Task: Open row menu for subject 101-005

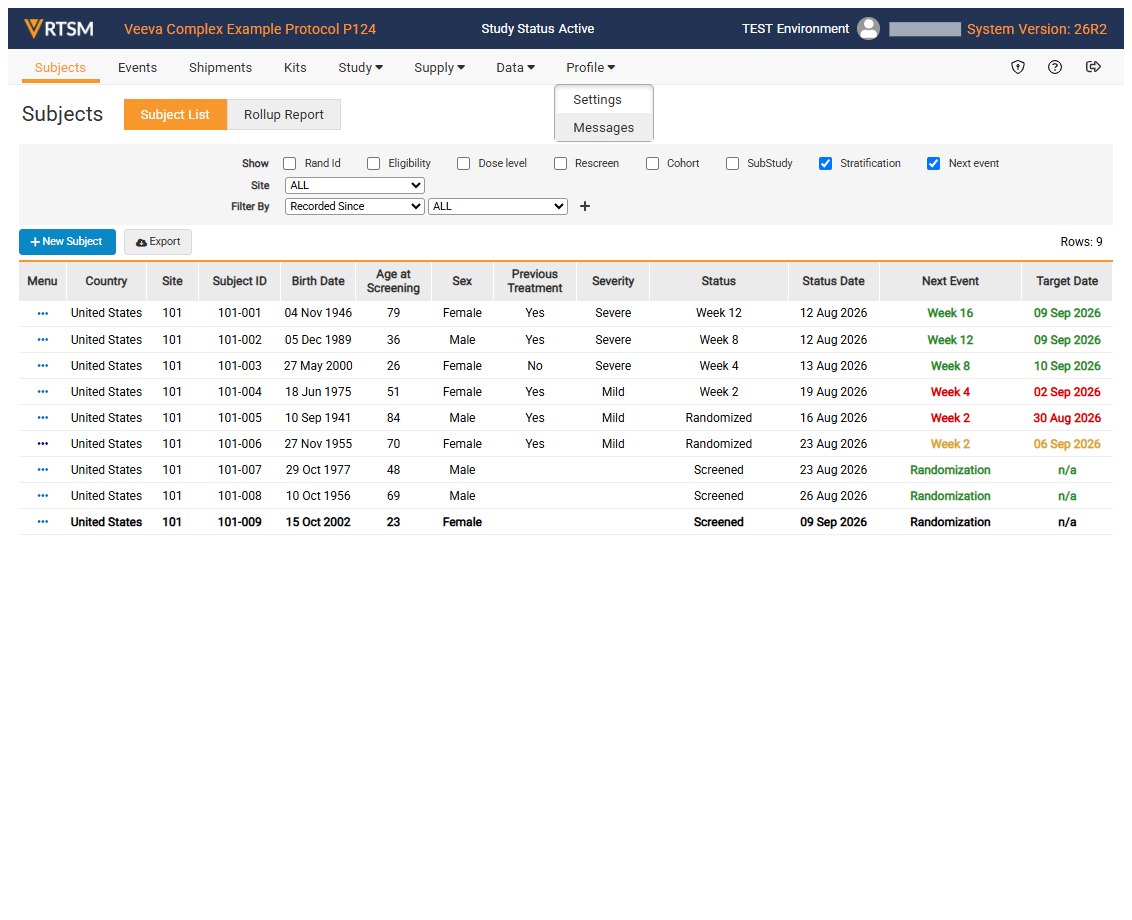Action: (x=43, y=417)
